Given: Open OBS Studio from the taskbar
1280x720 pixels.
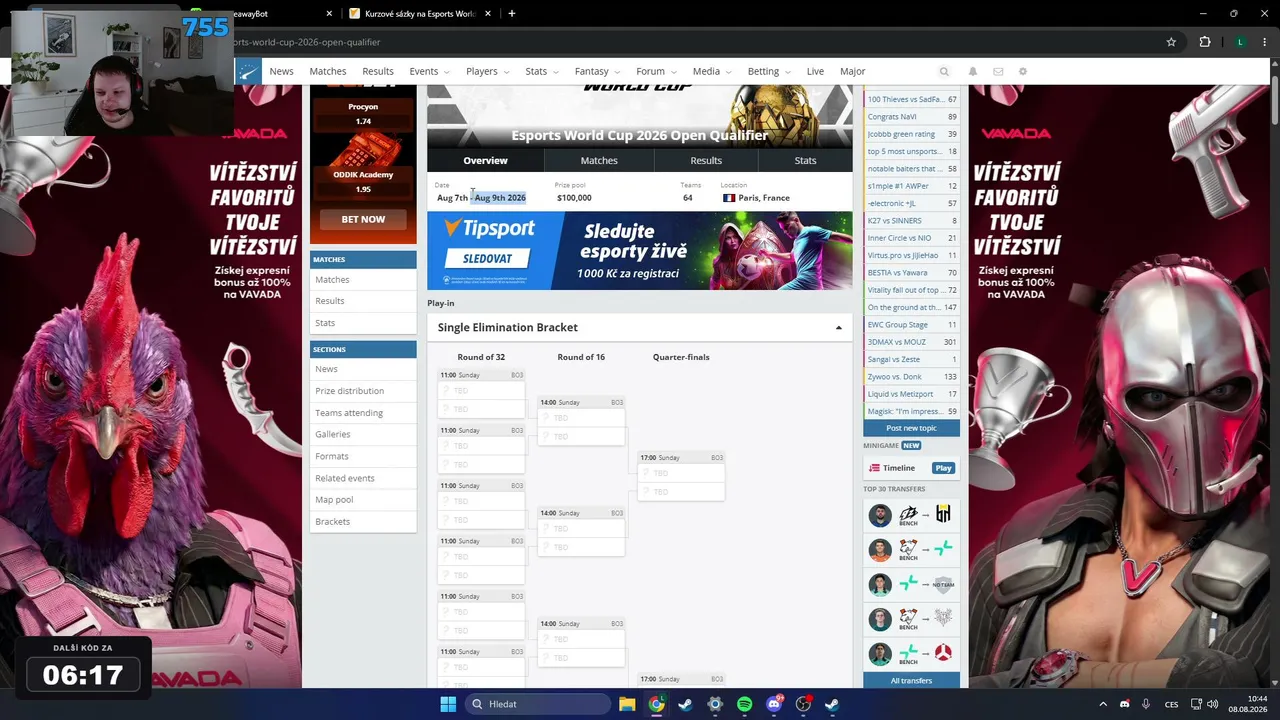Looking at the screenshot, I should [x=803, y=704].
